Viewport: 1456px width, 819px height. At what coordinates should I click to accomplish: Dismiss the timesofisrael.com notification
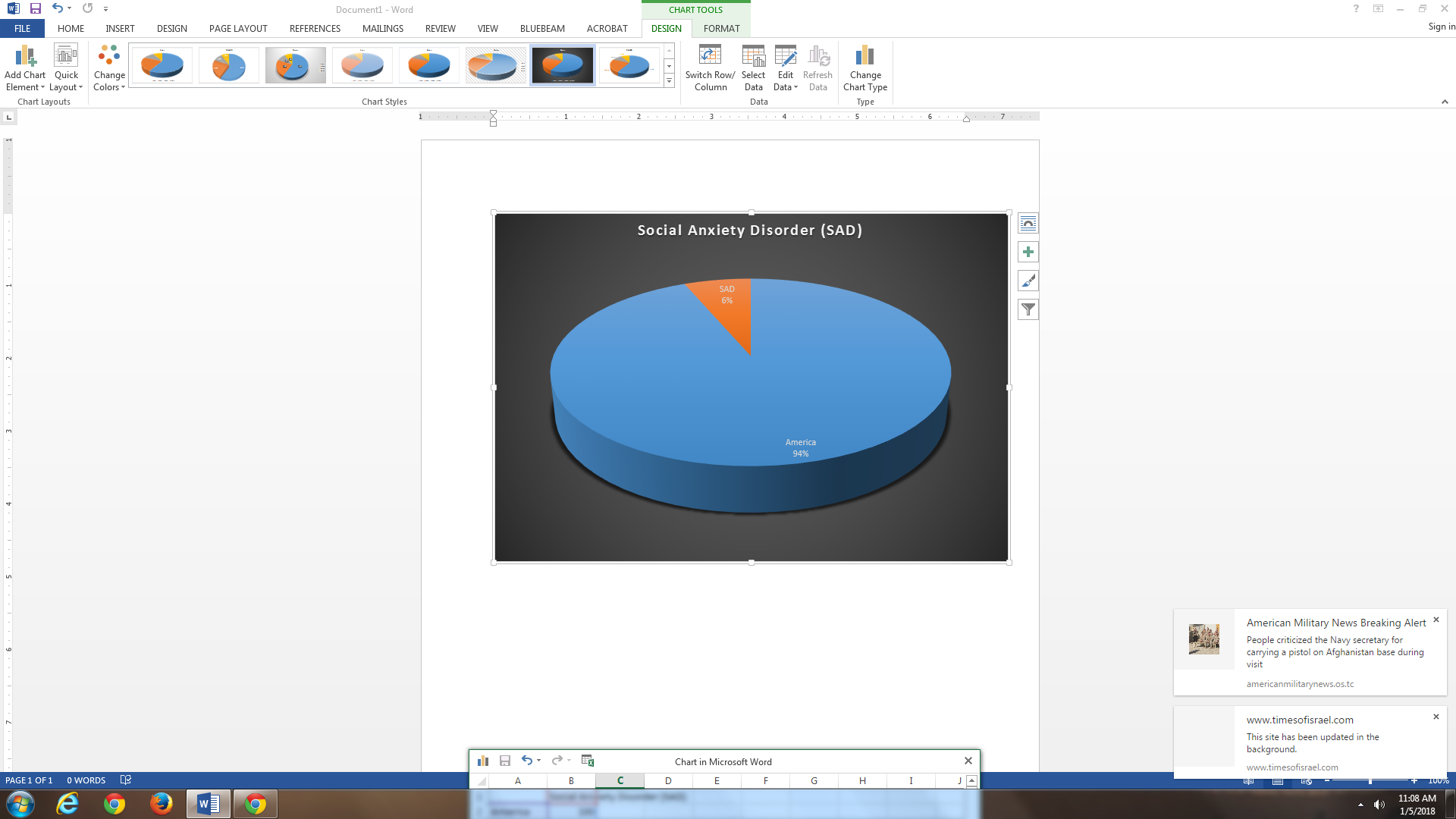[1436, 717]
